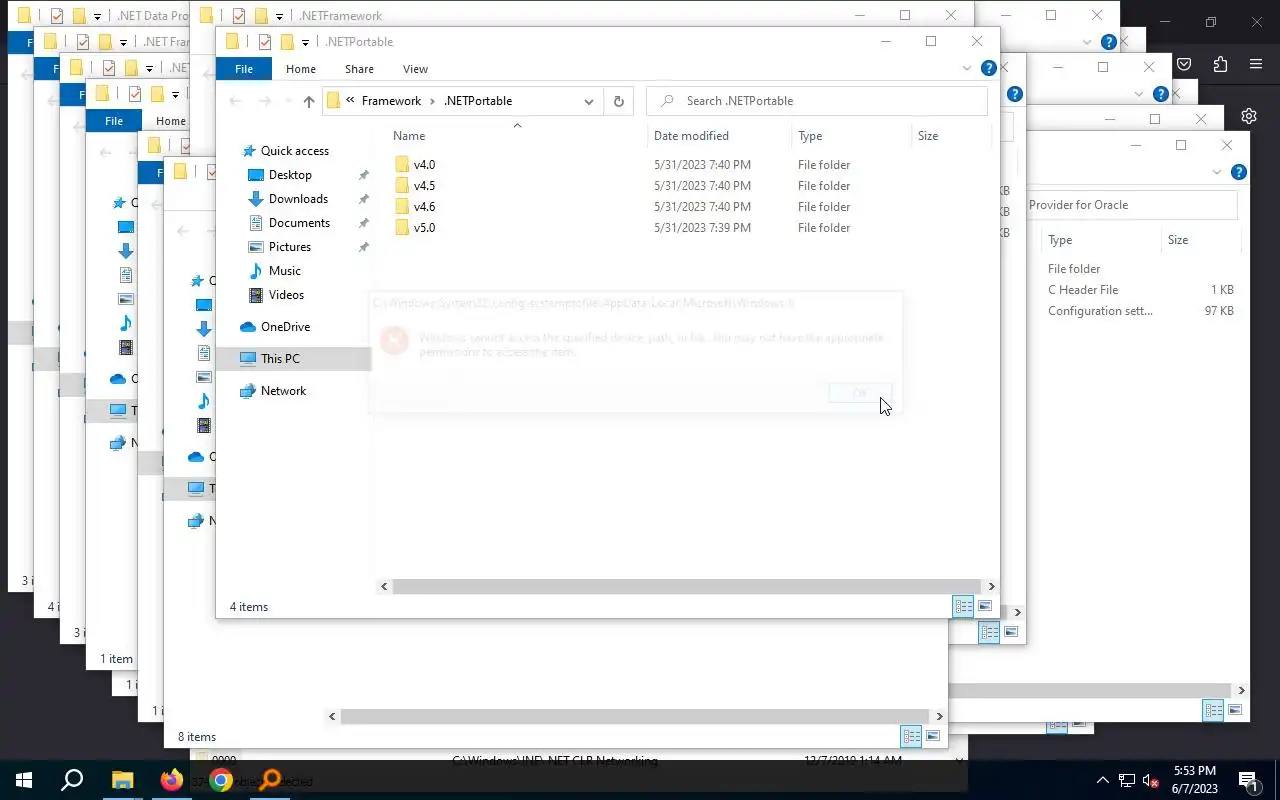
Task: Go back using .NETPortable back arrow
Action: click(x=235, y=101)
